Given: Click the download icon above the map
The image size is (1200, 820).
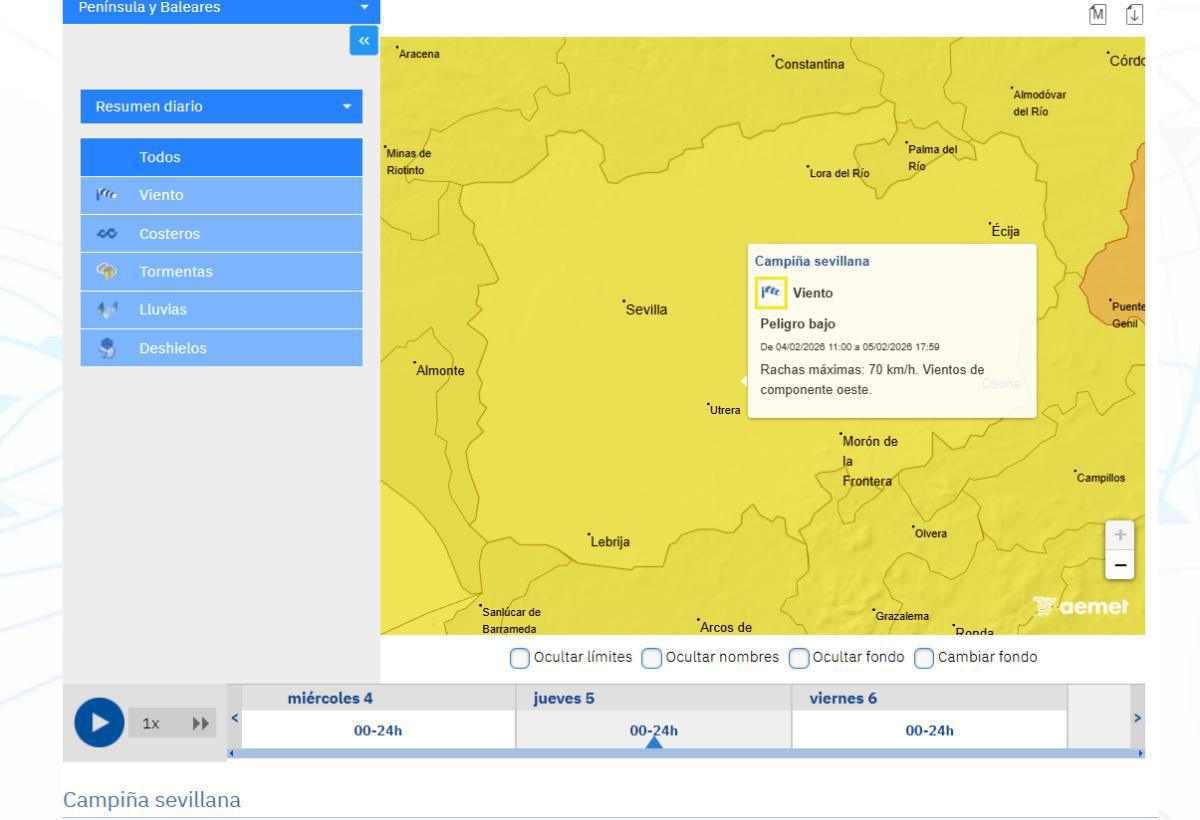Looking at the screenshot, I should point(1134,14).
